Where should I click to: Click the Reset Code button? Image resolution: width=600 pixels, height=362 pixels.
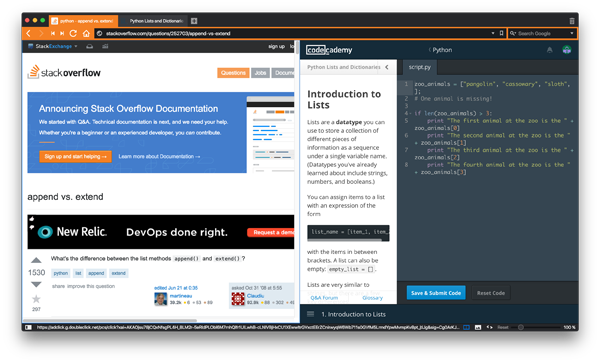491,293
